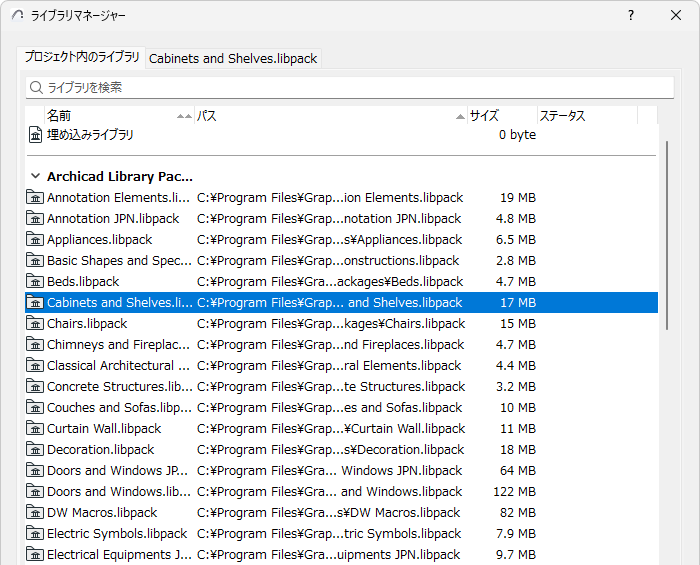This screenshot has width=700, height=565.
Task: Click the Concrete Structures library icon
Action: (35, 386)
